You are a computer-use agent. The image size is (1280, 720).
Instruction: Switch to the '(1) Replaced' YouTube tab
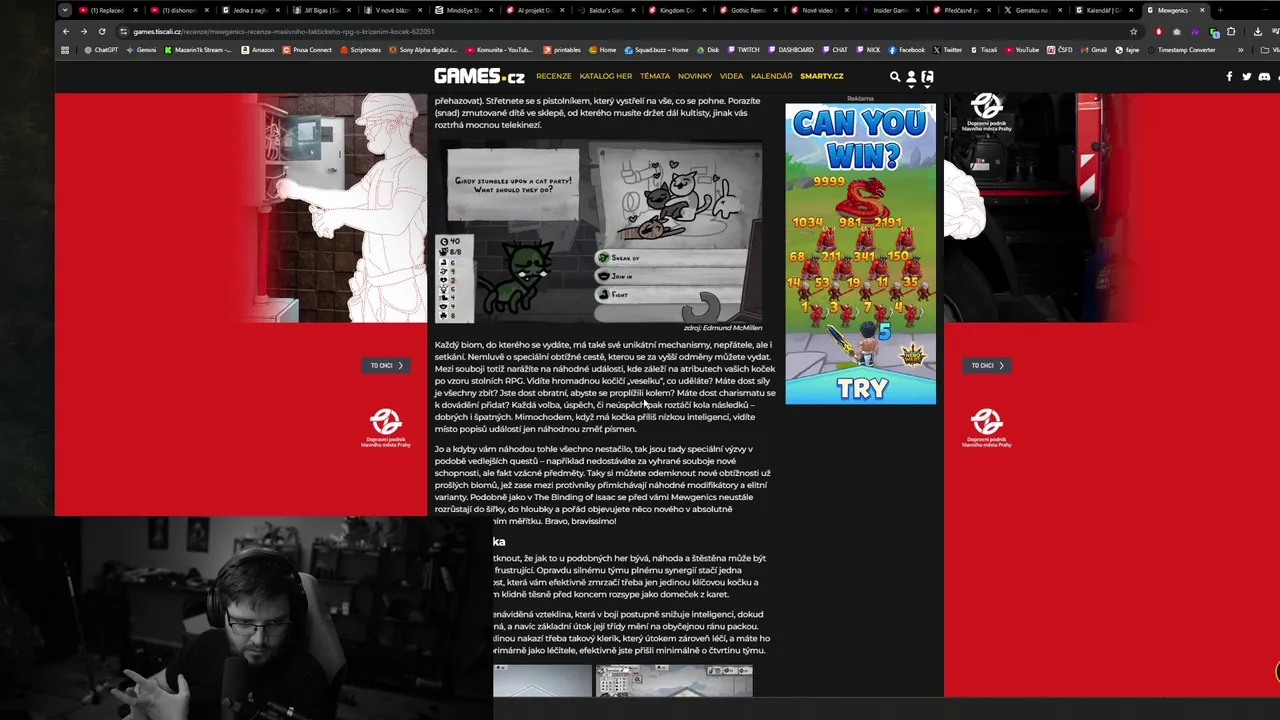click(x=106, y=10)
